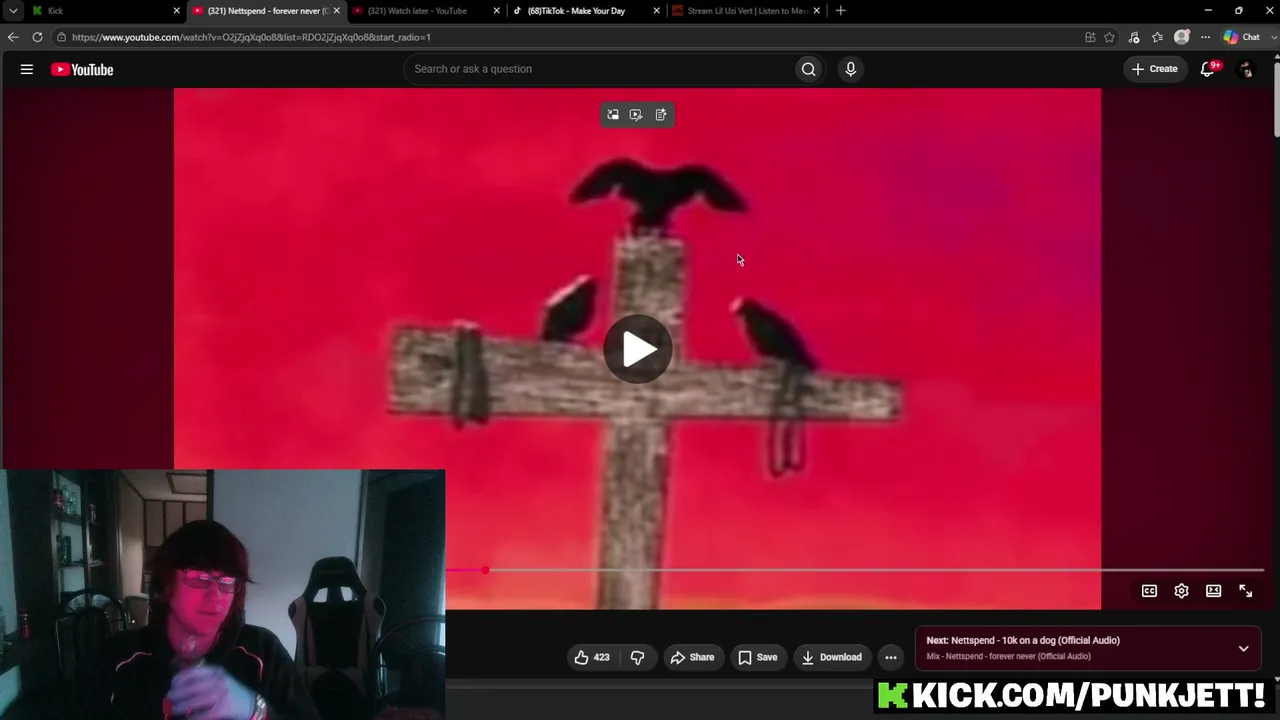Close the Watch later tab
This screenshot has width=1280, height=720.
(x=496, y=11)
